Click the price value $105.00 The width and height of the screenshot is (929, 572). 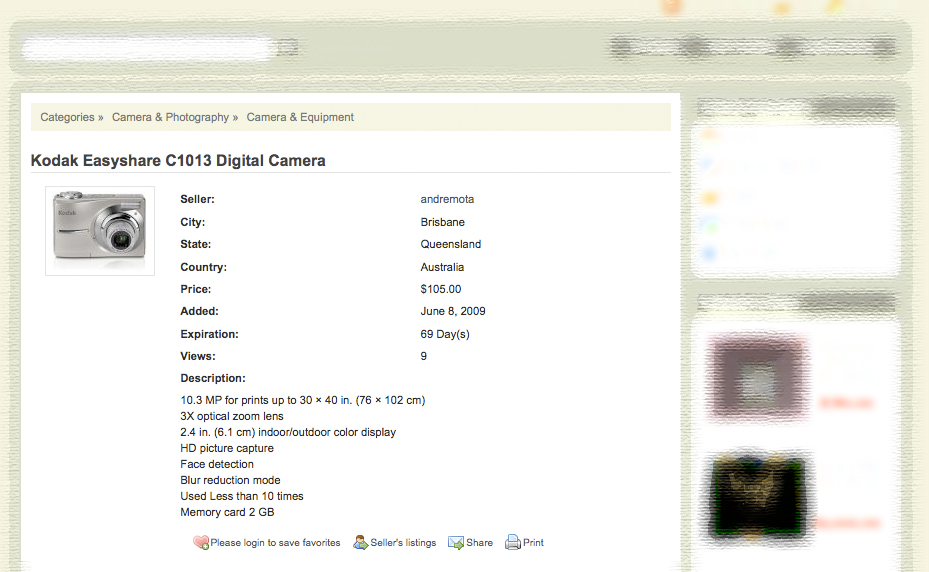441,289
